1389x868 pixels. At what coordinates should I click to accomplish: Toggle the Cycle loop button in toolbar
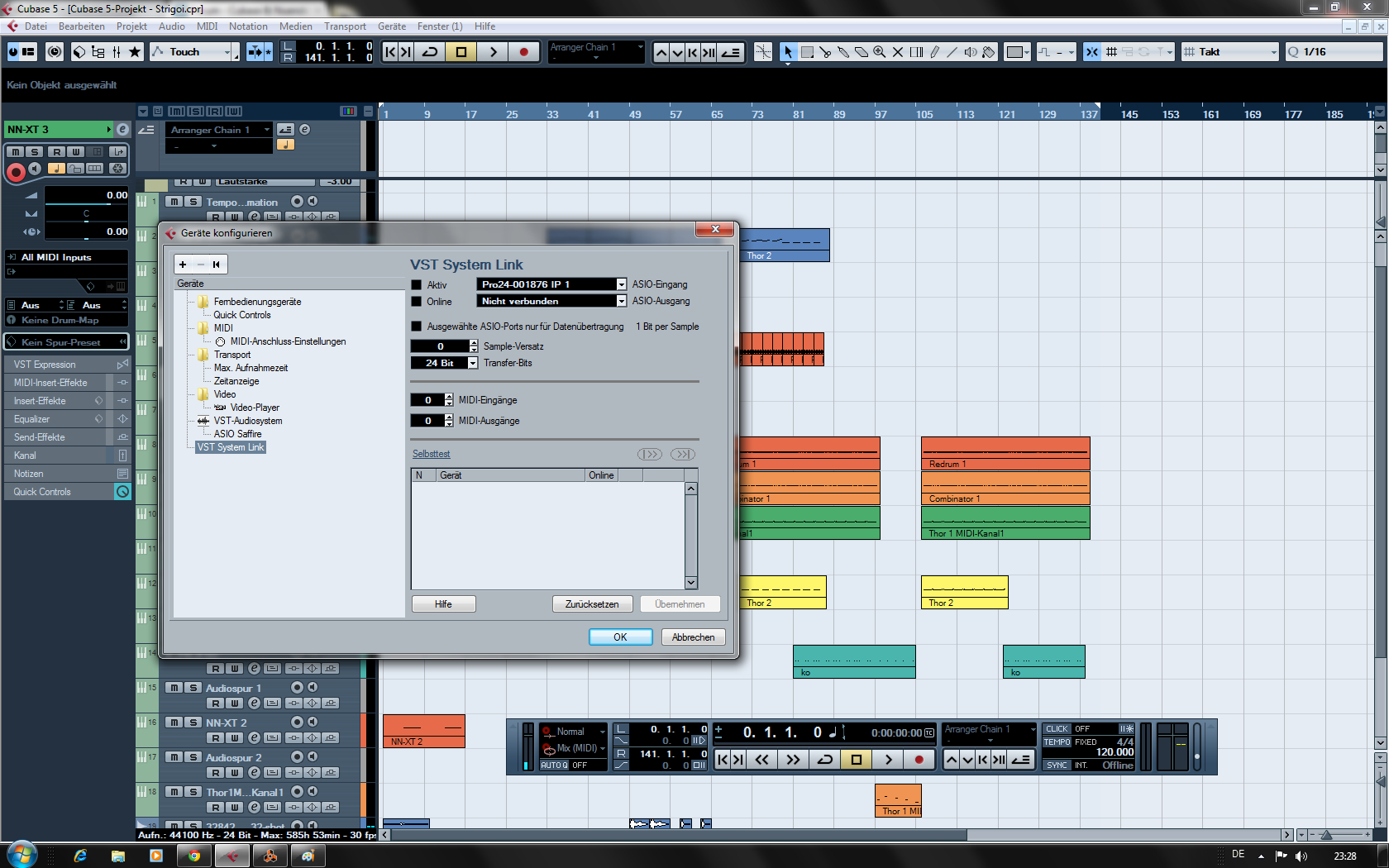[430, 52]
